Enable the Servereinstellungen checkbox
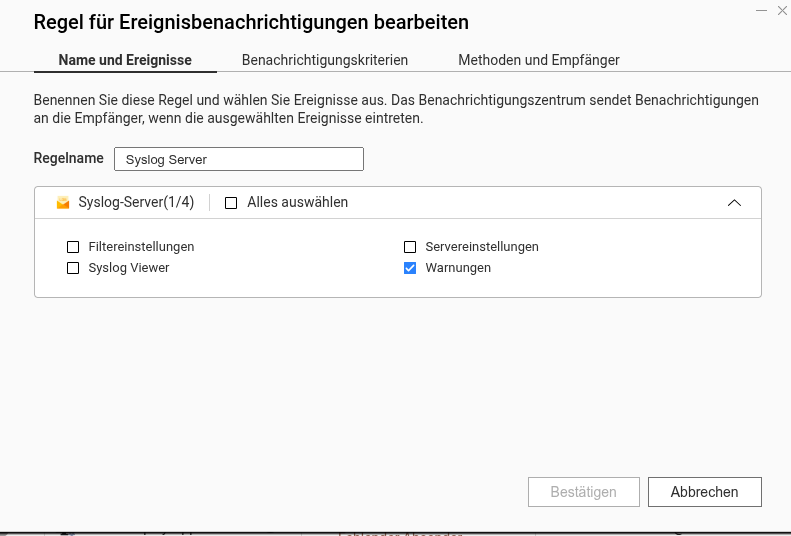791x536 pixels. (410, 247)
